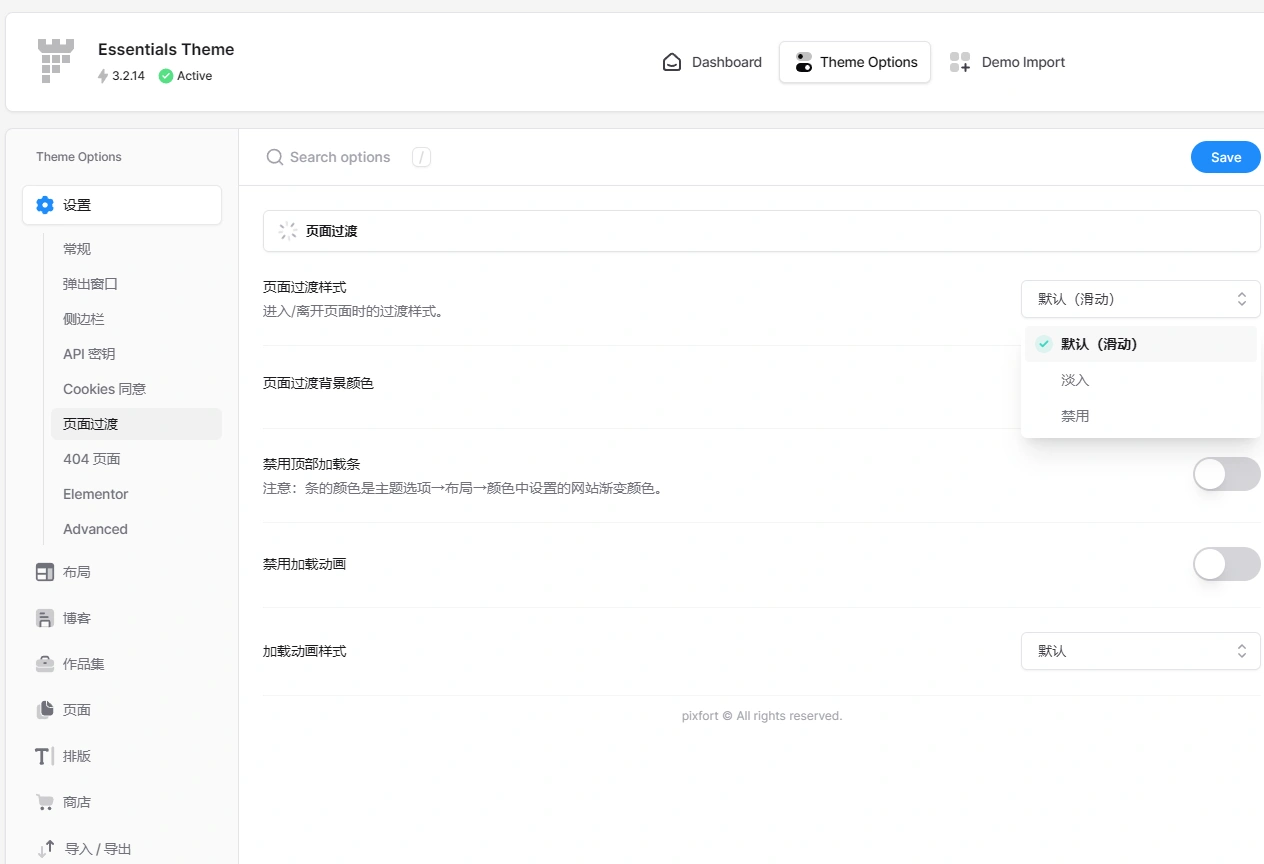Open the 商店 shop section icon

(45, 801)
